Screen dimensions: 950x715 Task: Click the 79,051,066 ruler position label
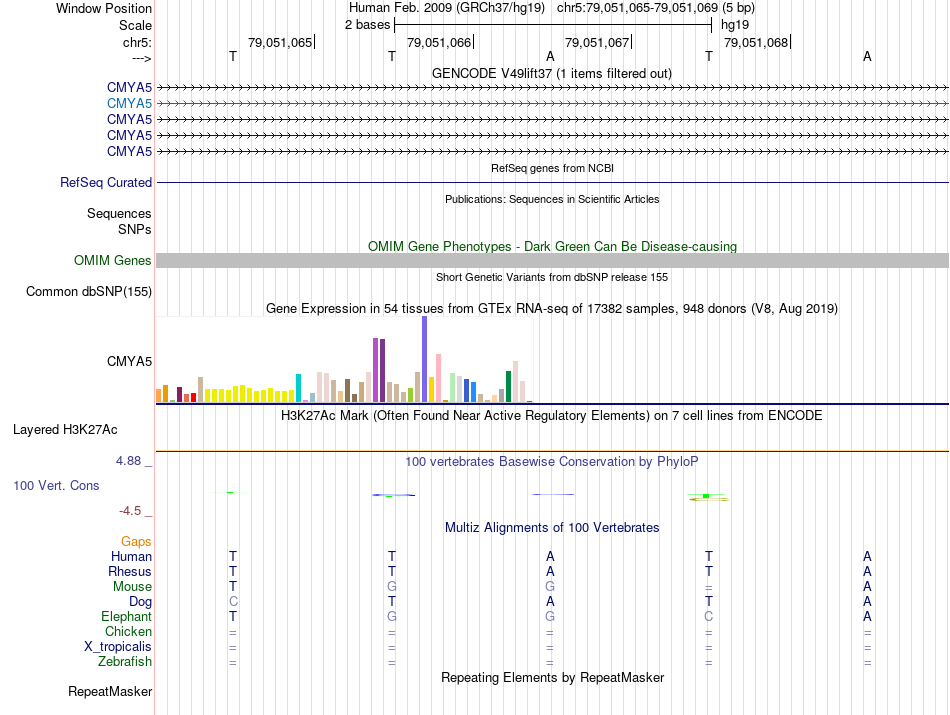pyautogui.click(x=439, y=42)
